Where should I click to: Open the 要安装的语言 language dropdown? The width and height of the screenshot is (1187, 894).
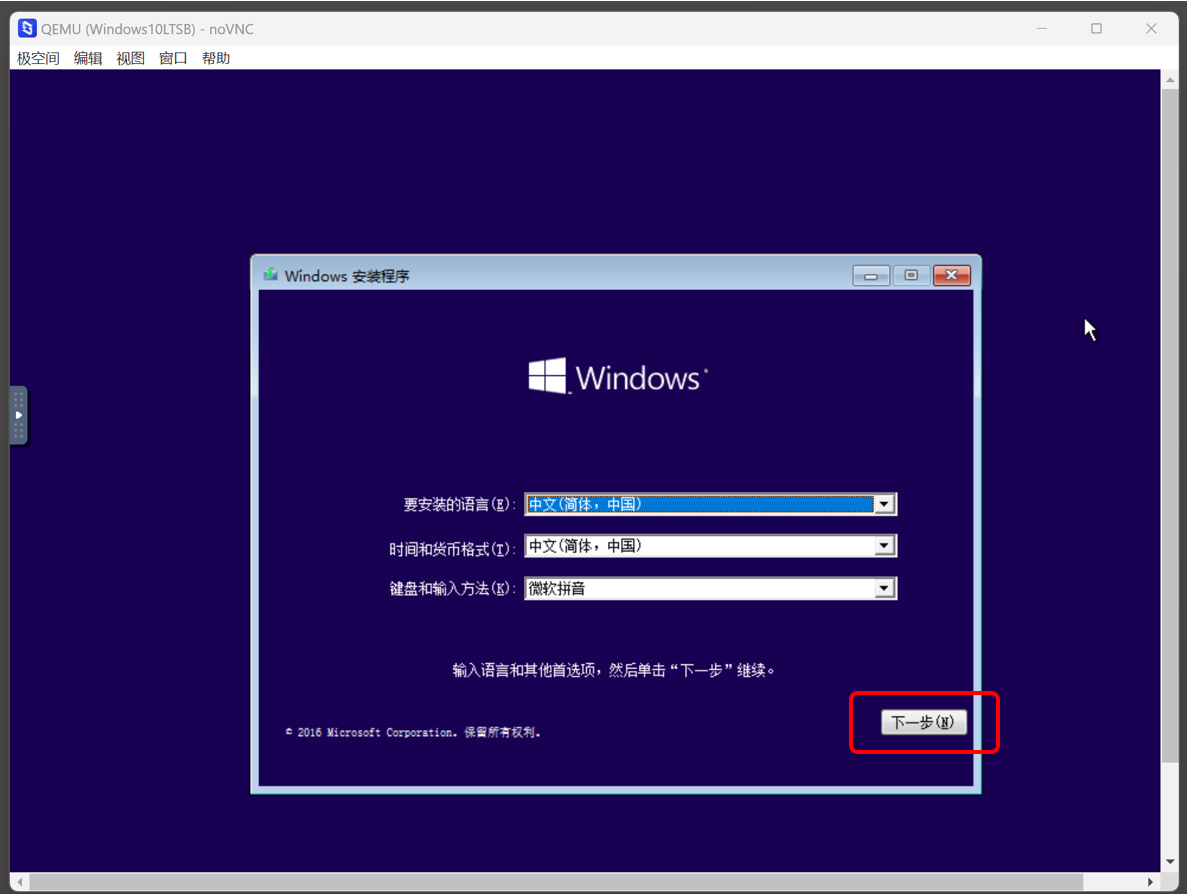884,504
